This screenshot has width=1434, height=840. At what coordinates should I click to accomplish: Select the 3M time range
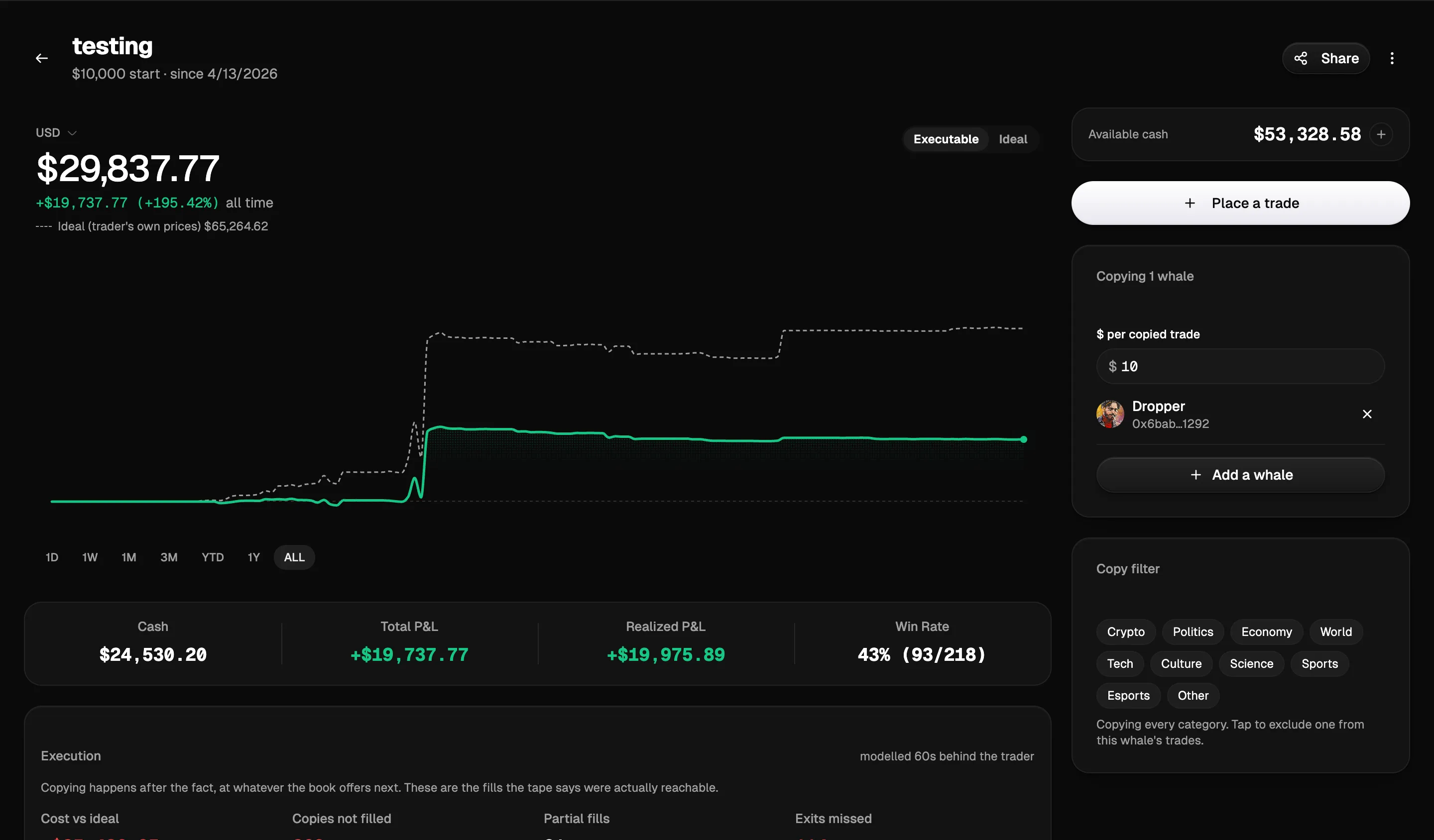click(x=169, y=557)
